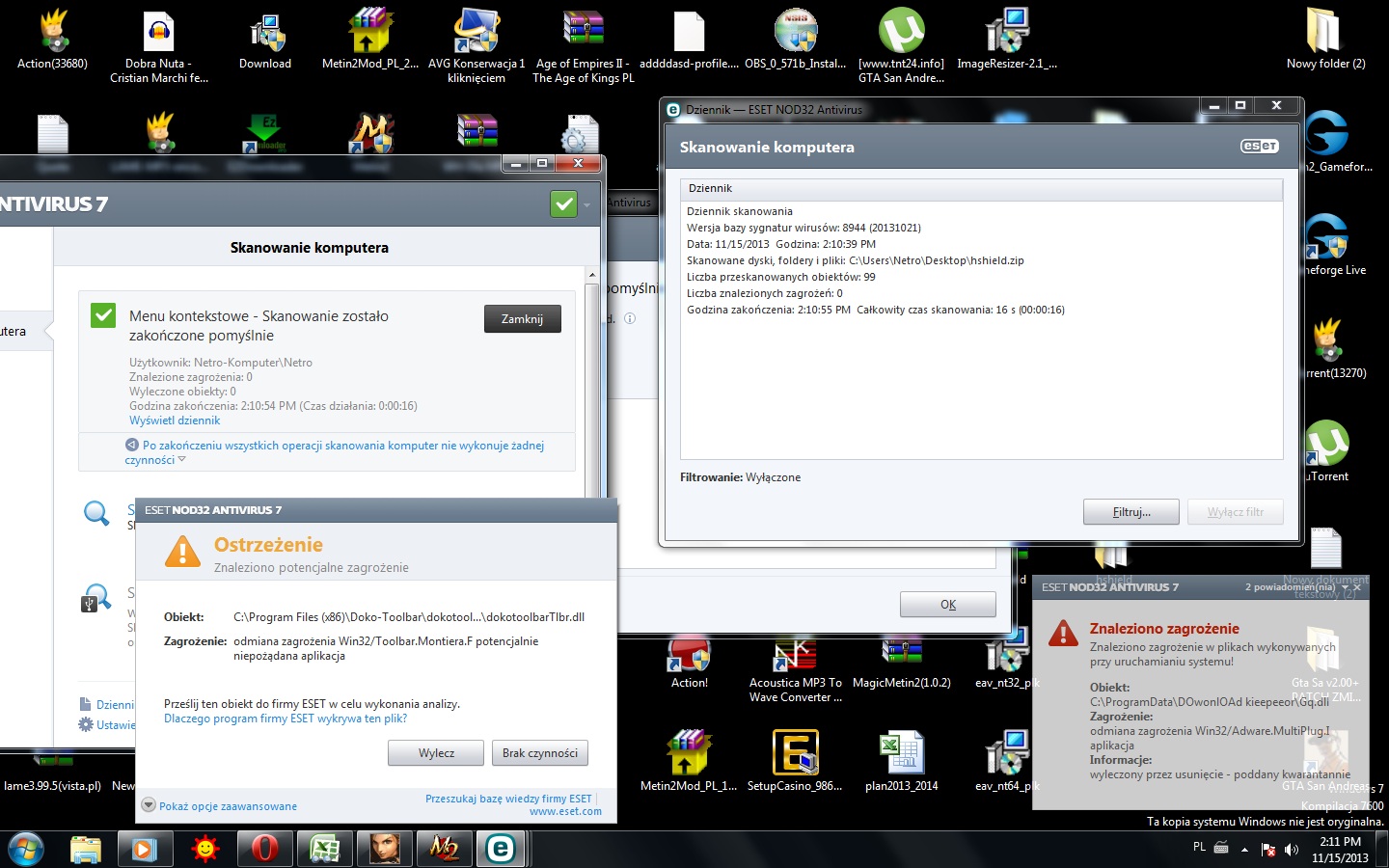The height and width of the screenshot is (868, 1389).
Task: Click the dokotoolbarTlbr.dll object path text
Action: point(409,617)
